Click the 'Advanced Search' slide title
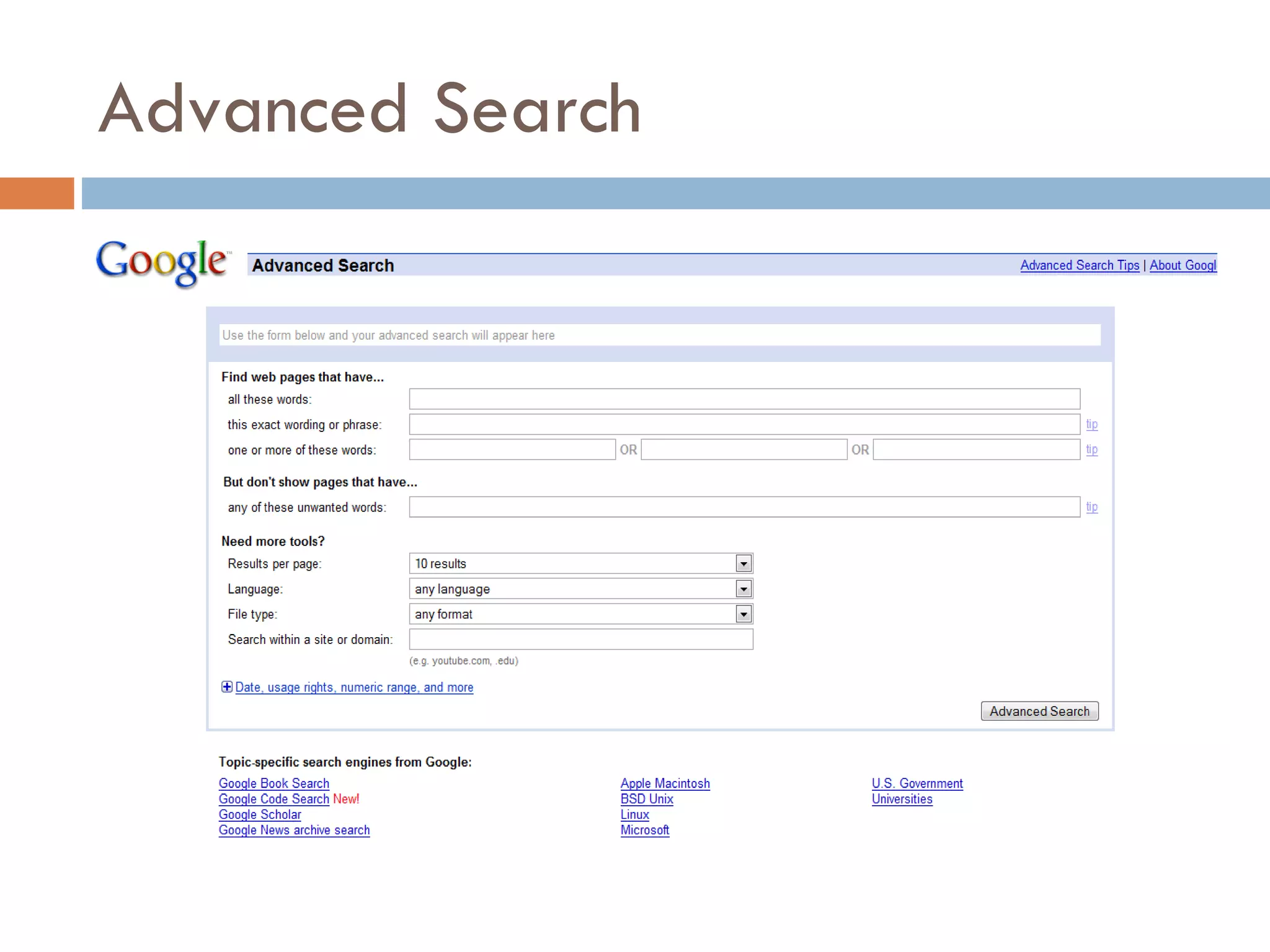 pyautogui.click(x=370, y=109)
